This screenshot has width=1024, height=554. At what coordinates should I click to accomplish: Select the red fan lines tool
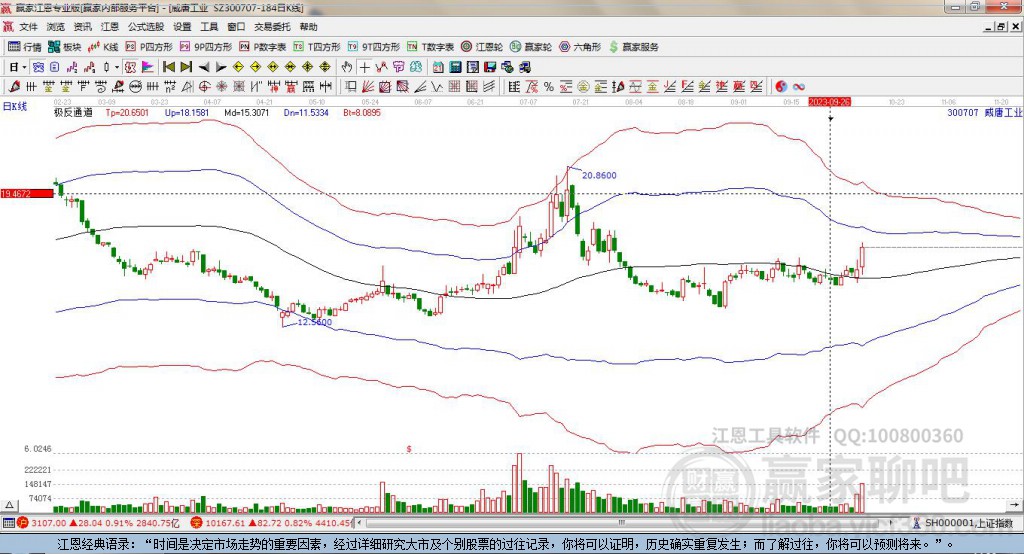pos(368,86)
